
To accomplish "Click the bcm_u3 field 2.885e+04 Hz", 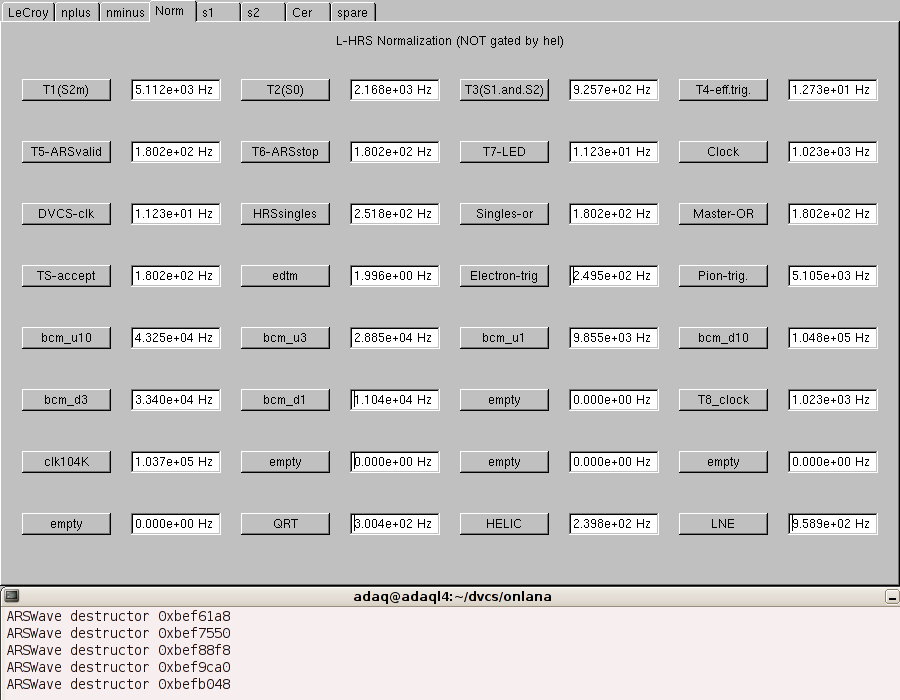I will click(x=395, y=337).
